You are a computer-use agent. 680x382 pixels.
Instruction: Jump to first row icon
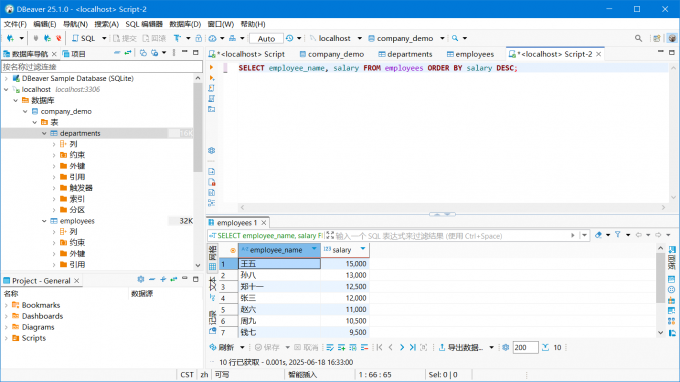click(x=380, y=347)
